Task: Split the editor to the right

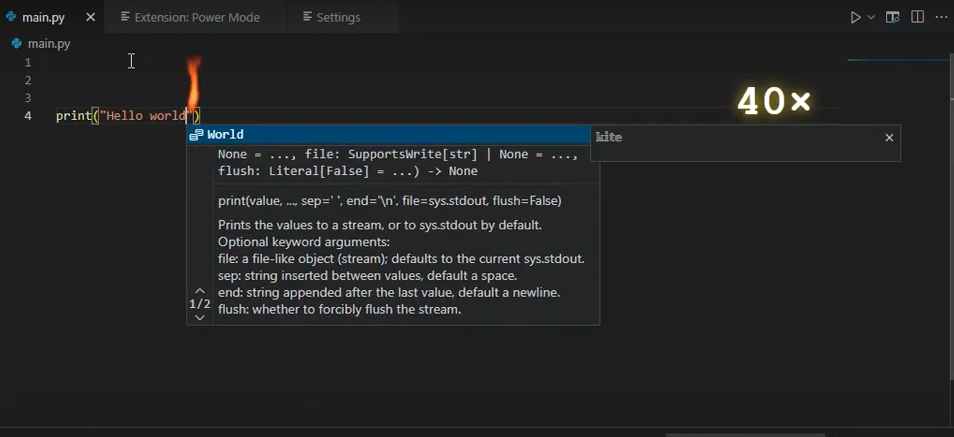Action: point(917,17)
